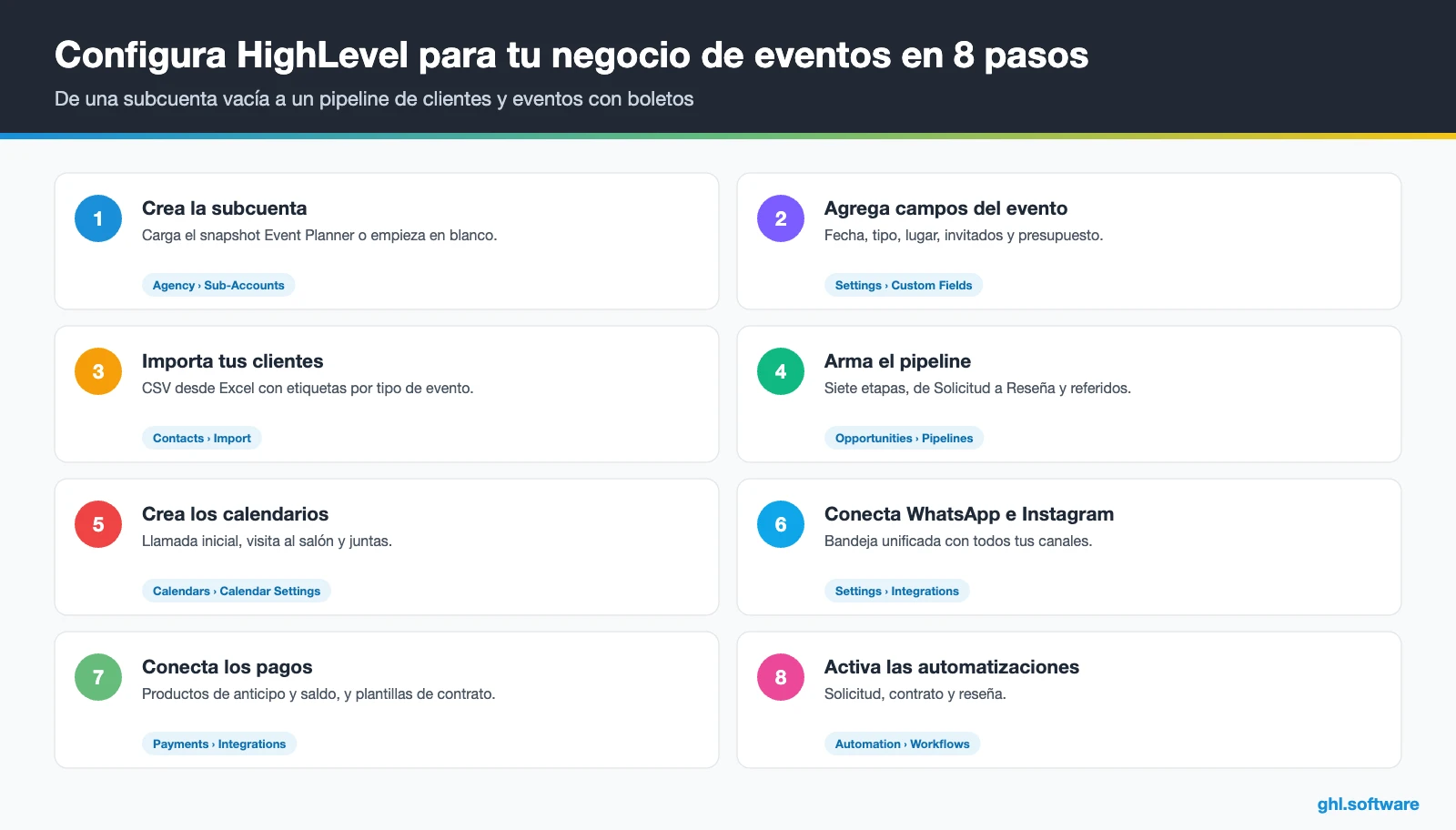Click the green step 4 circle

[x=781, y=371]
